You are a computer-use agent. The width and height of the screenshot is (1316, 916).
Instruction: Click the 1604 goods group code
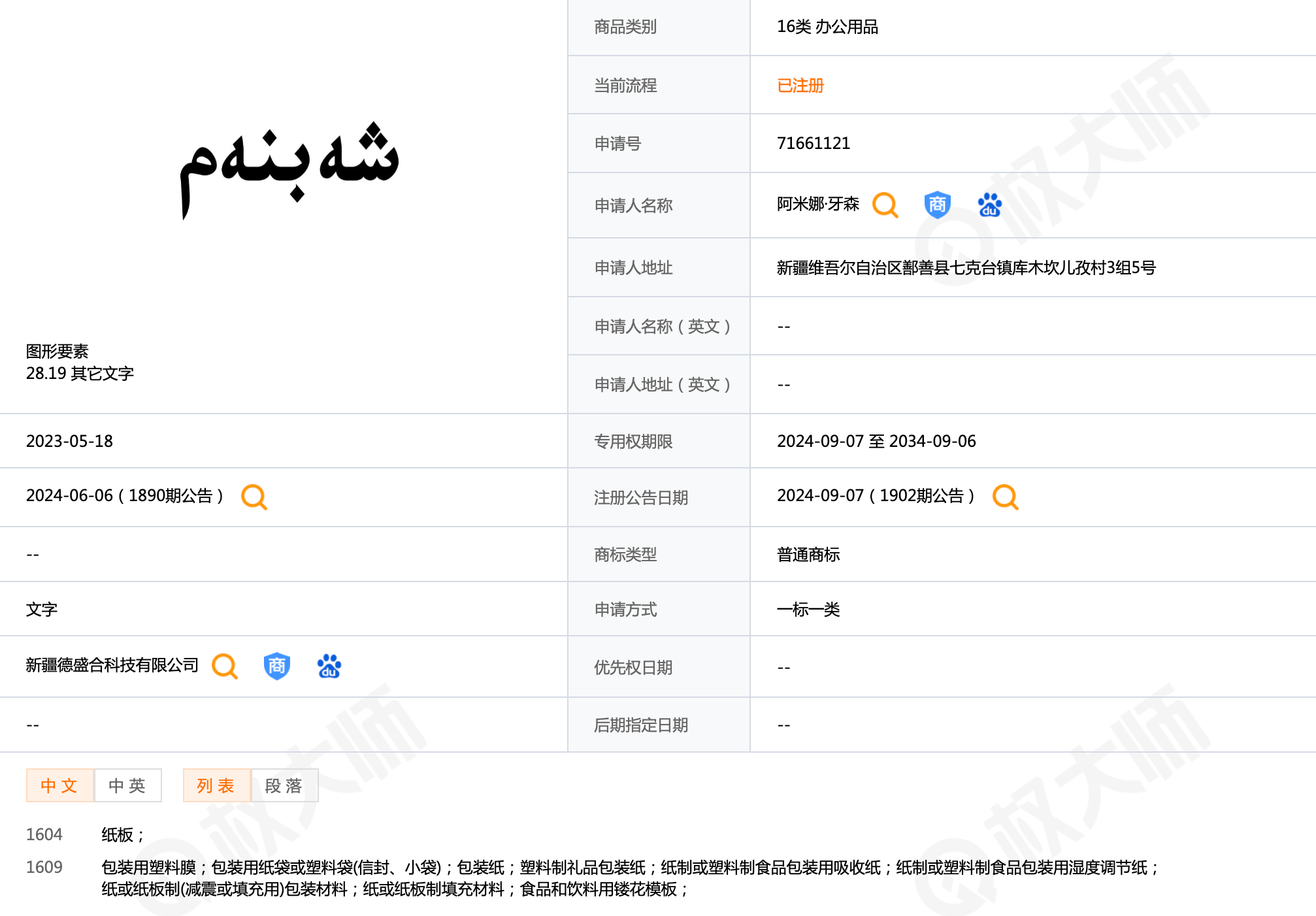(44, 834)
